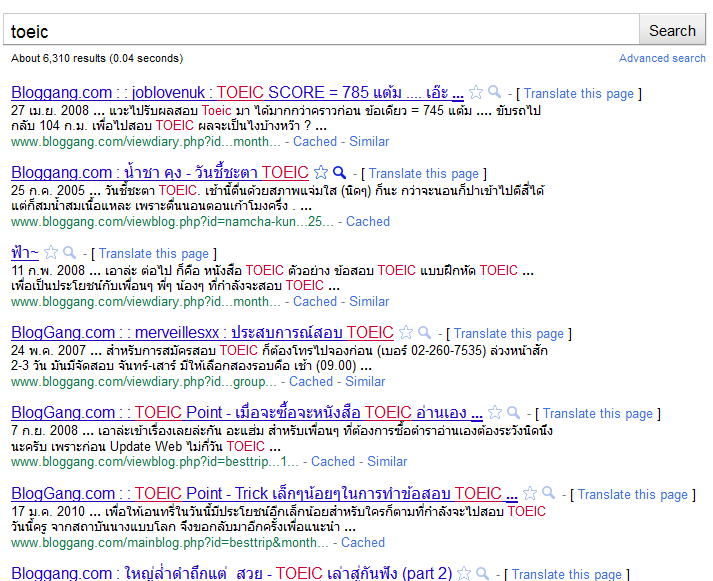Open Bloggang น้ำชา คุง TOEIC result
Viewport: 713px width, 581px height.
pos(160,172)
